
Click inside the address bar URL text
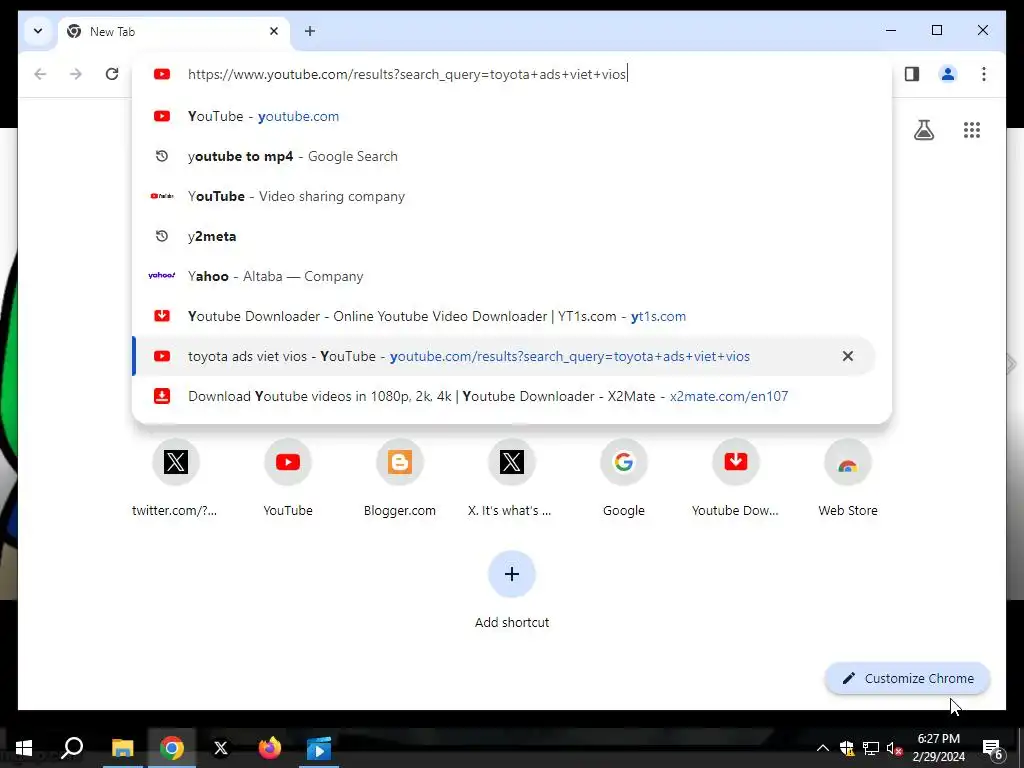tap(407, 74)
